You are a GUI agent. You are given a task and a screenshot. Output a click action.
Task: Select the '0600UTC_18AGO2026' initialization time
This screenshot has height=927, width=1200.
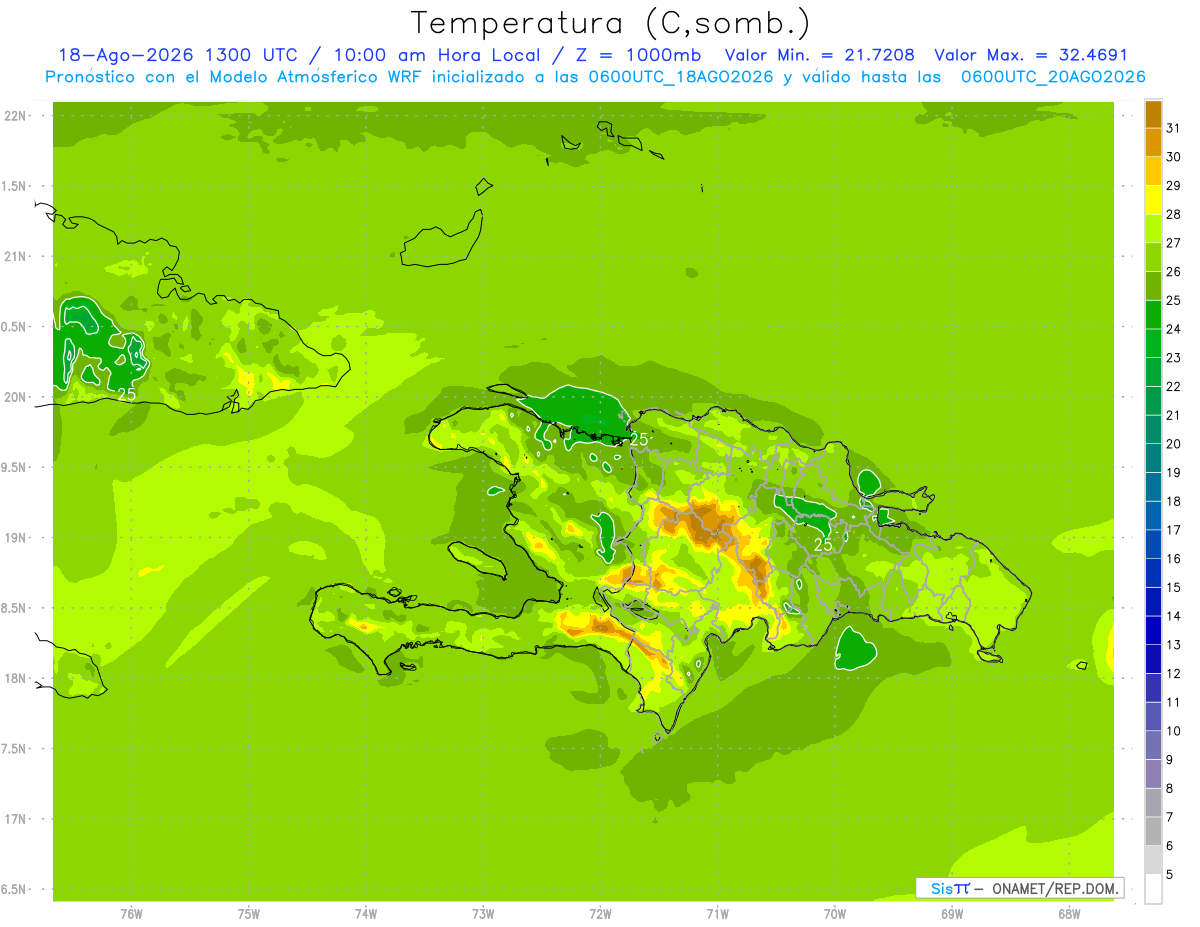pos(682,76)
